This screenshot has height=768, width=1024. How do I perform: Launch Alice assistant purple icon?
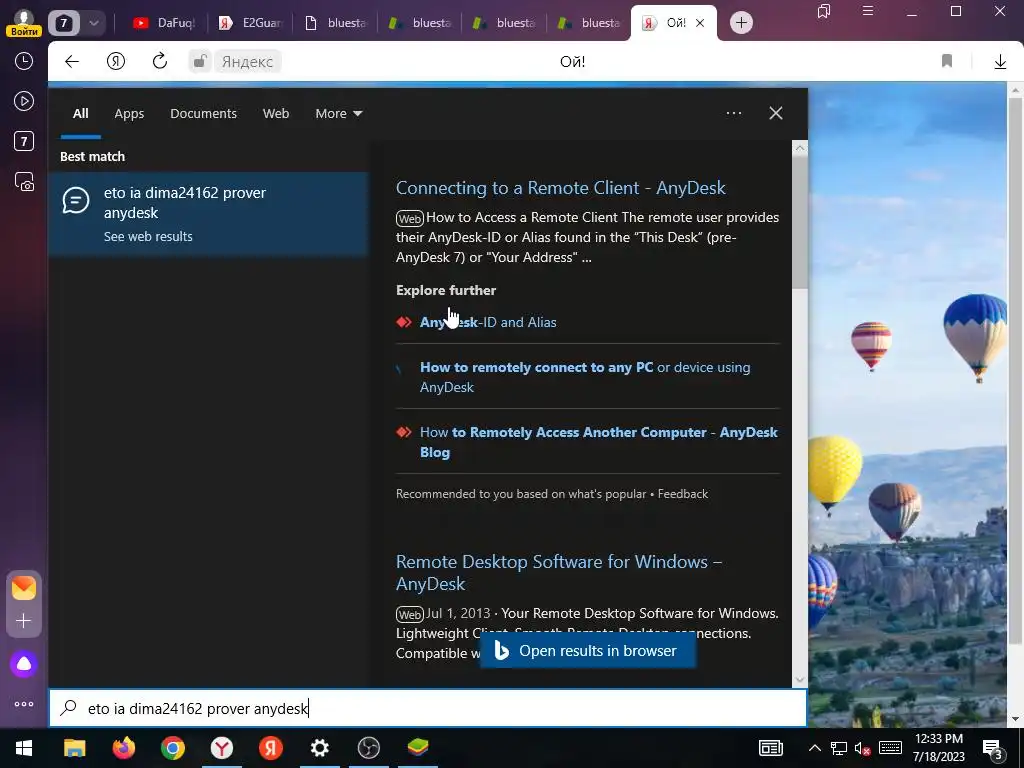coord(24,664)
